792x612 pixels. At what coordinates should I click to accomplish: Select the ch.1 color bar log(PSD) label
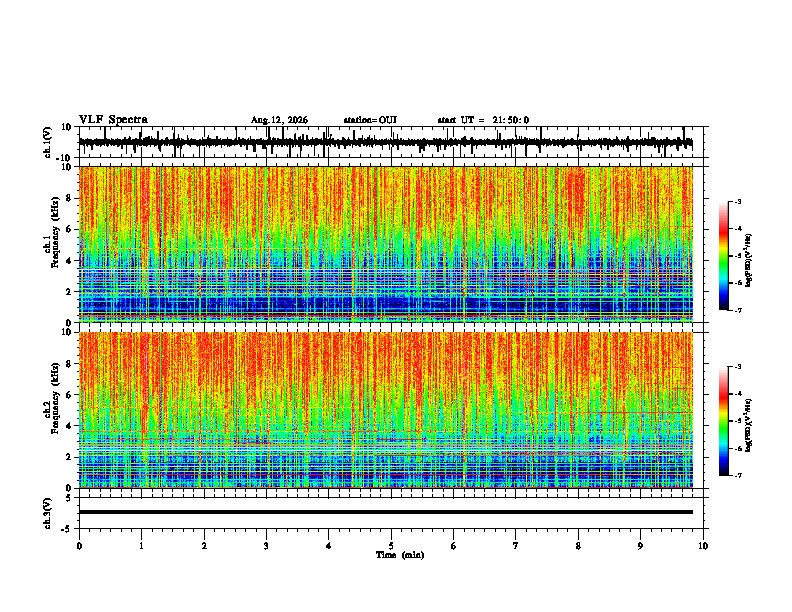[749, 261]
